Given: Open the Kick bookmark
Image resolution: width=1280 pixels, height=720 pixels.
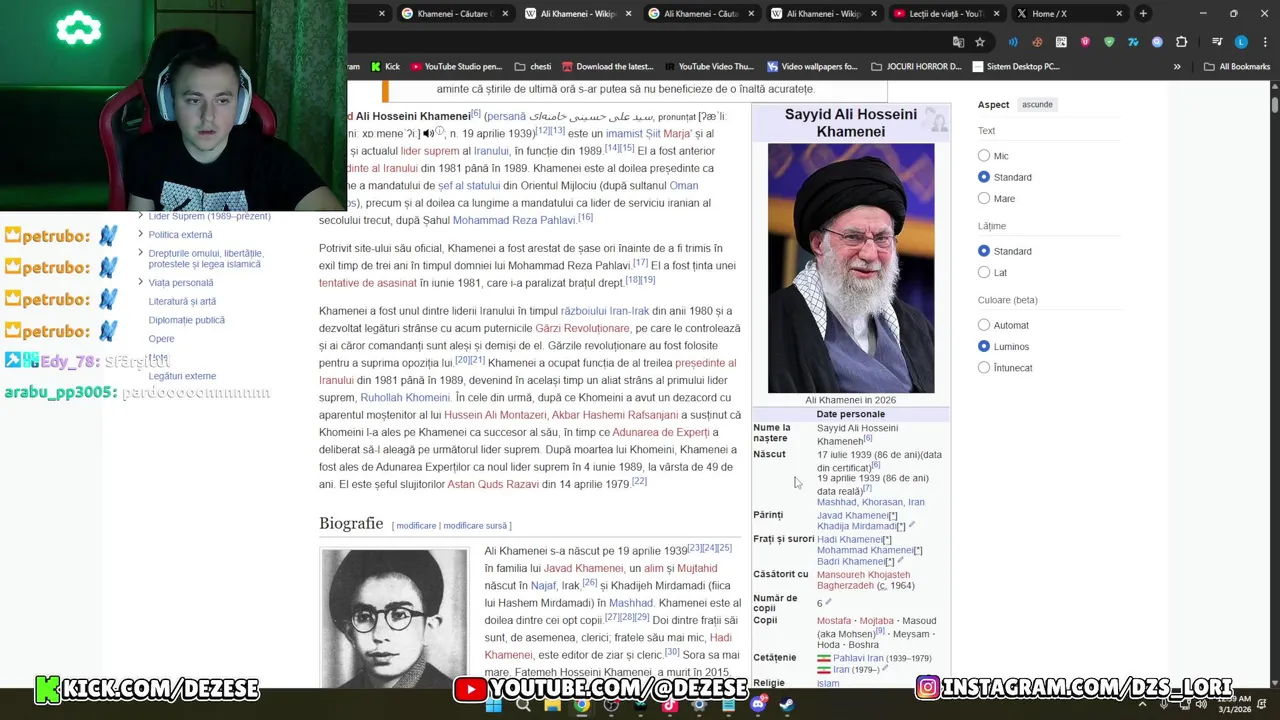Looking at the screenshot, I should pyautogui.click(x=385, y=67).
